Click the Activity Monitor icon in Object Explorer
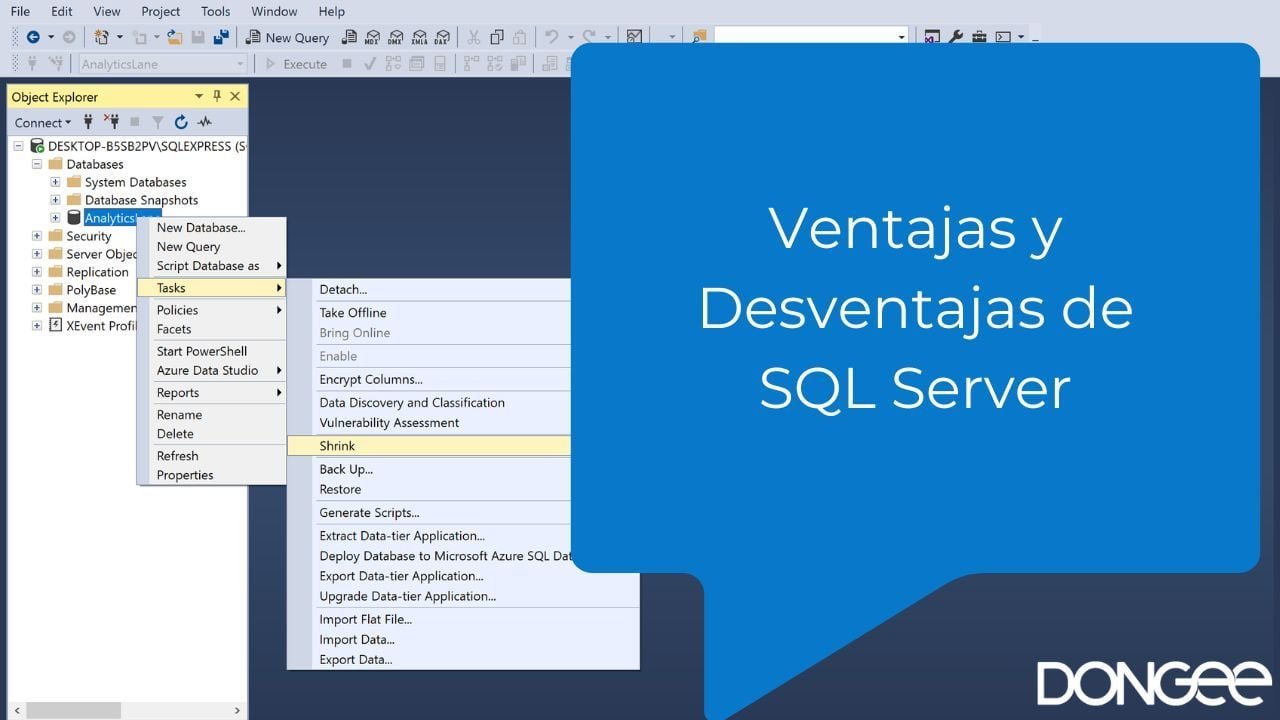 point(205,122)
